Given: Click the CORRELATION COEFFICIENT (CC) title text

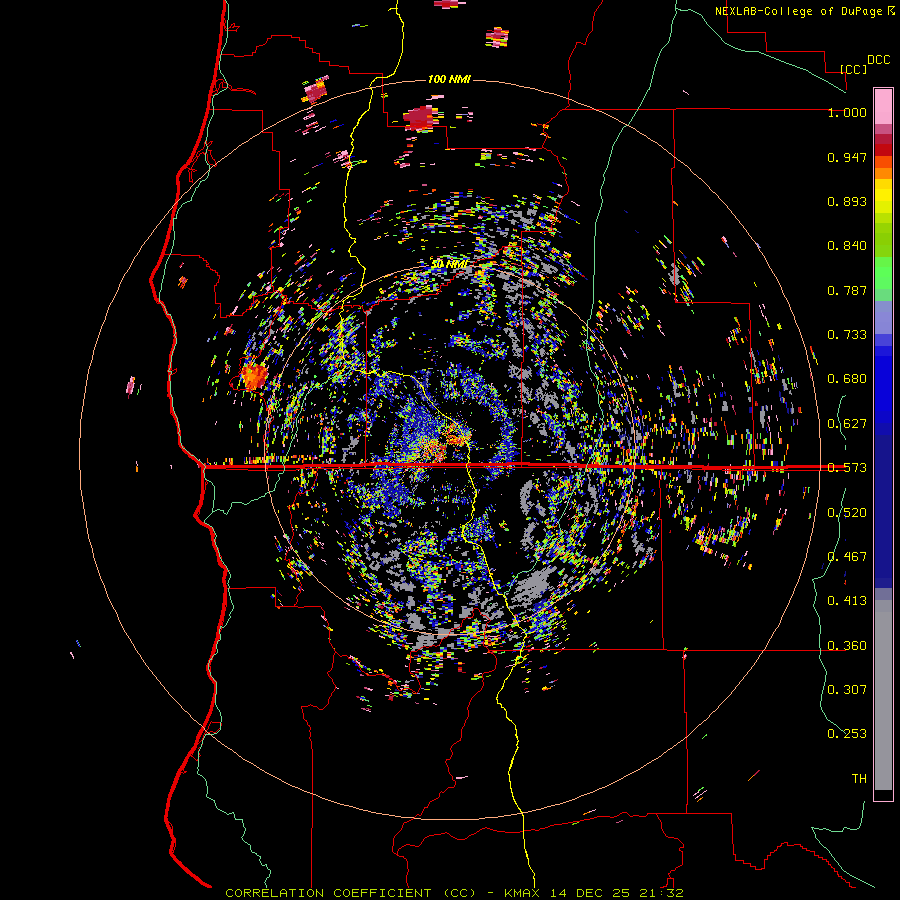Looking at the screenshot, I should [350, 893].
